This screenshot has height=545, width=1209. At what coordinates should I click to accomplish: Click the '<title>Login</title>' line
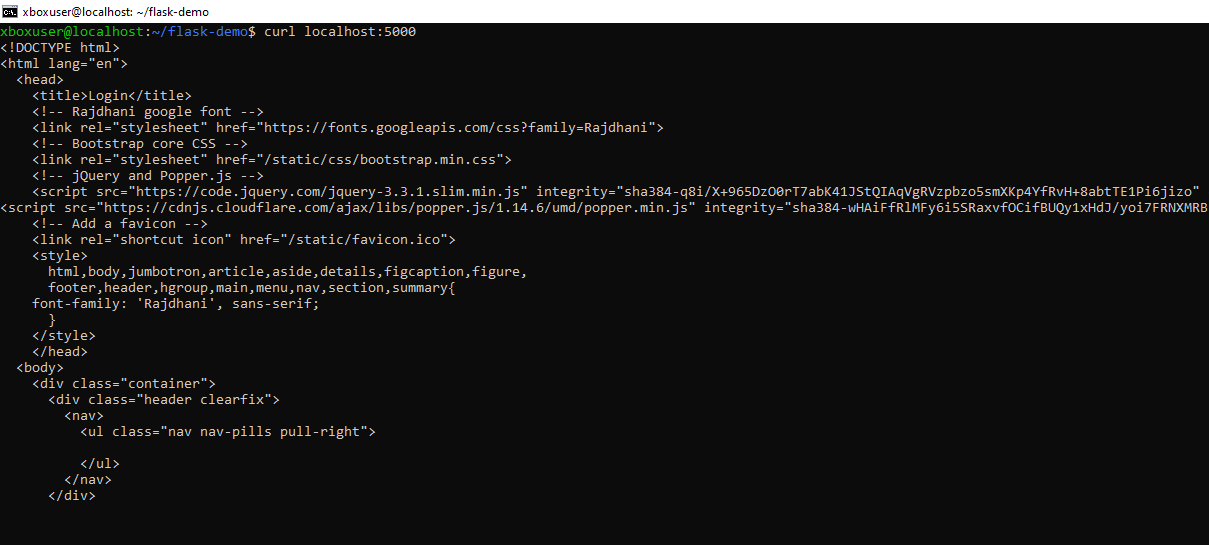coord(111,96)
